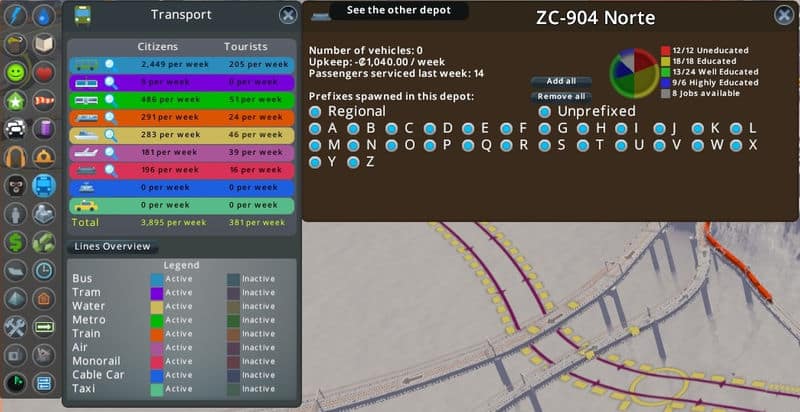The image size is (800, 412).
Task: Click magnifier in the light-blue bus row
Action: 110,64
